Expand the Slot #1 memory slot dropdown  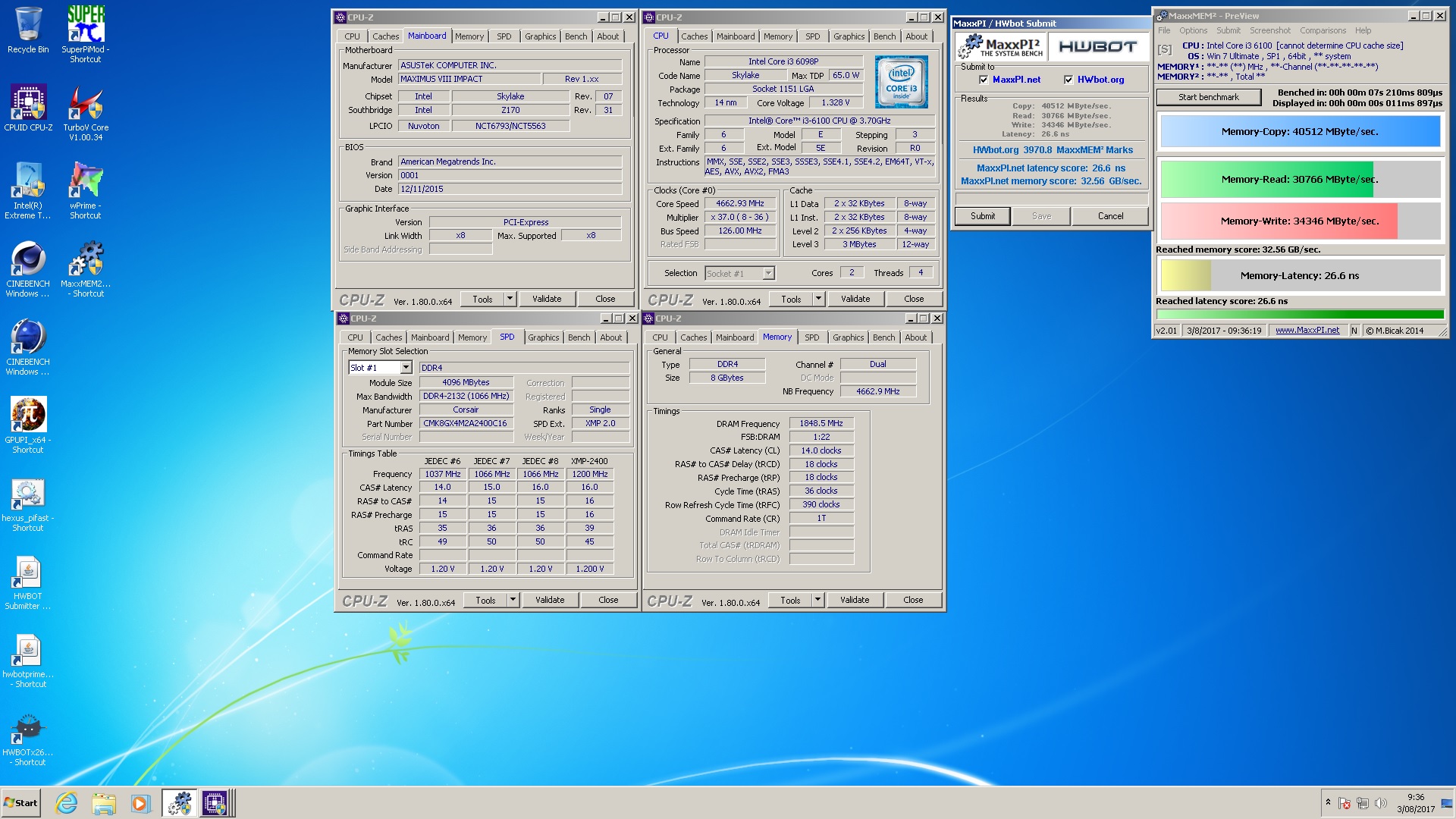(x=406, y=368)
